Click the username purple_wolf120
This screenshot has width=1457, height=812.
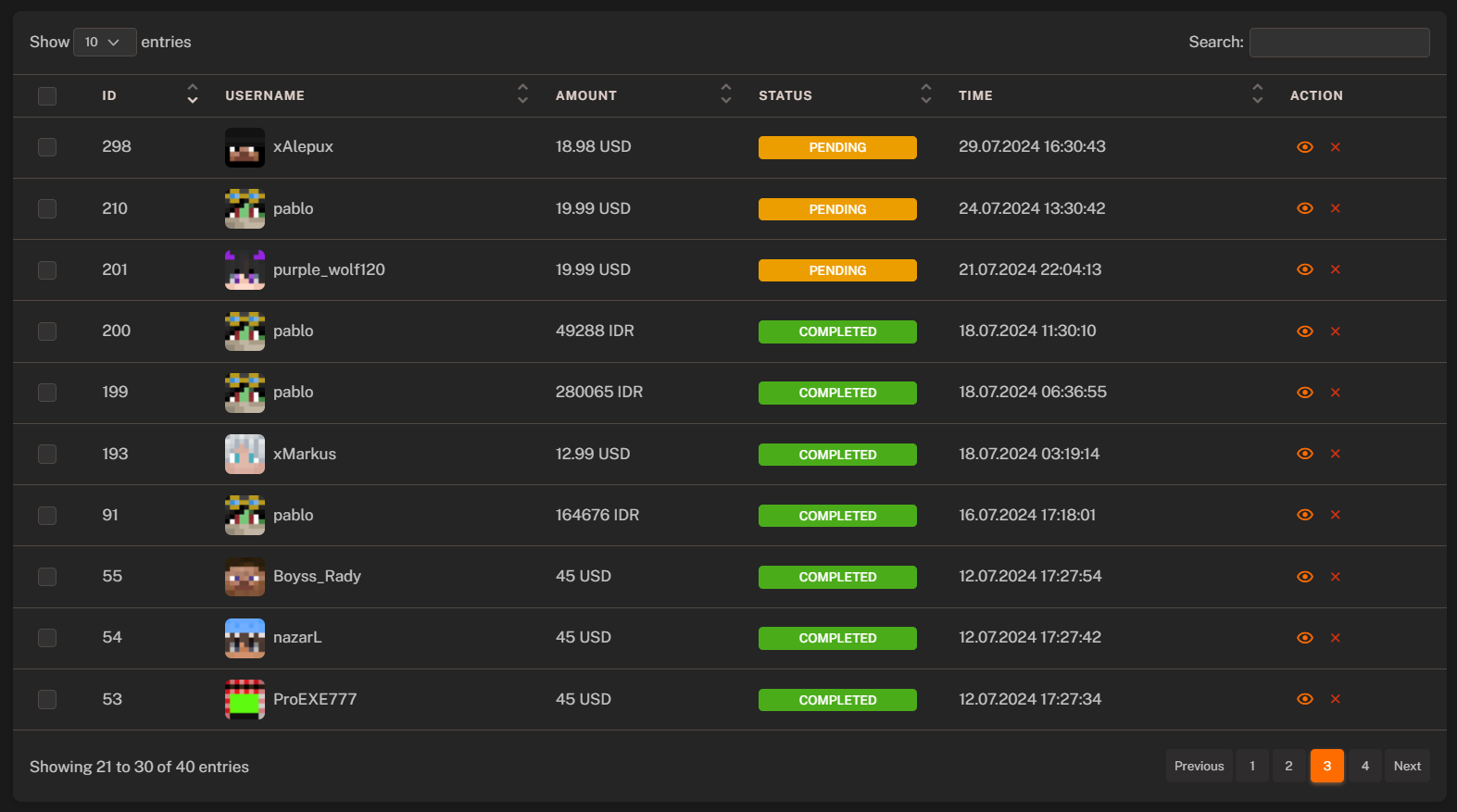click(x=329, y=269)
